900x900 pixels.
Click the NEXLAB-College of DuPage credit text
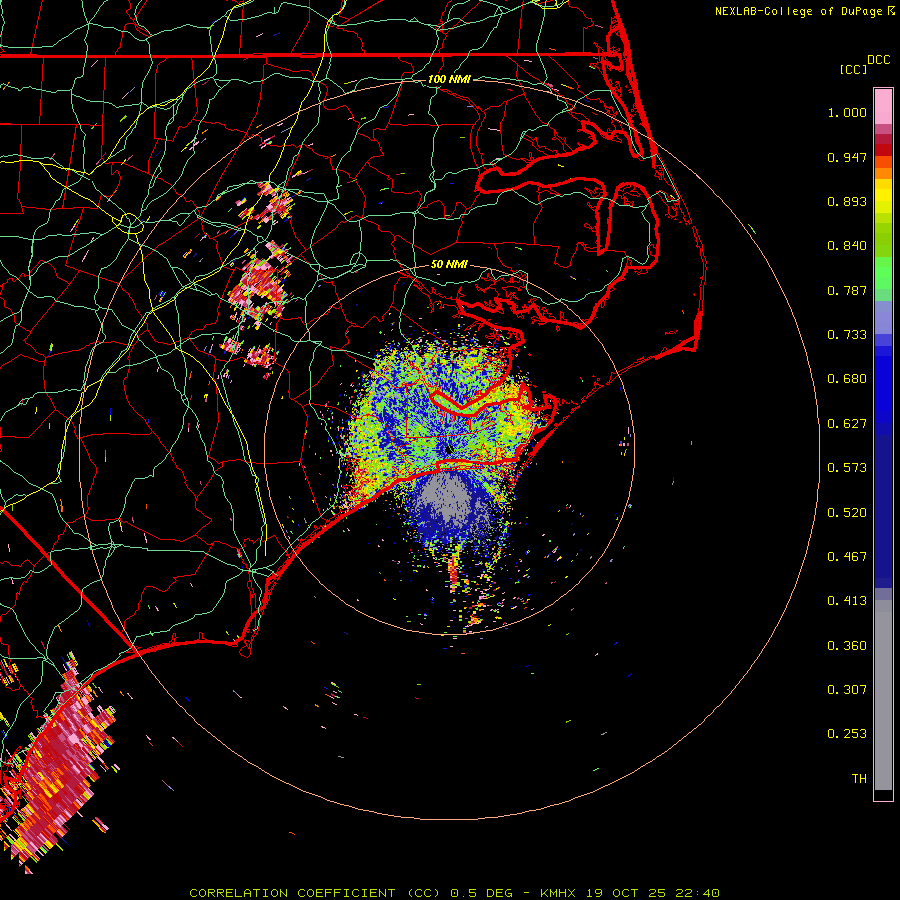tap(798, 11)
